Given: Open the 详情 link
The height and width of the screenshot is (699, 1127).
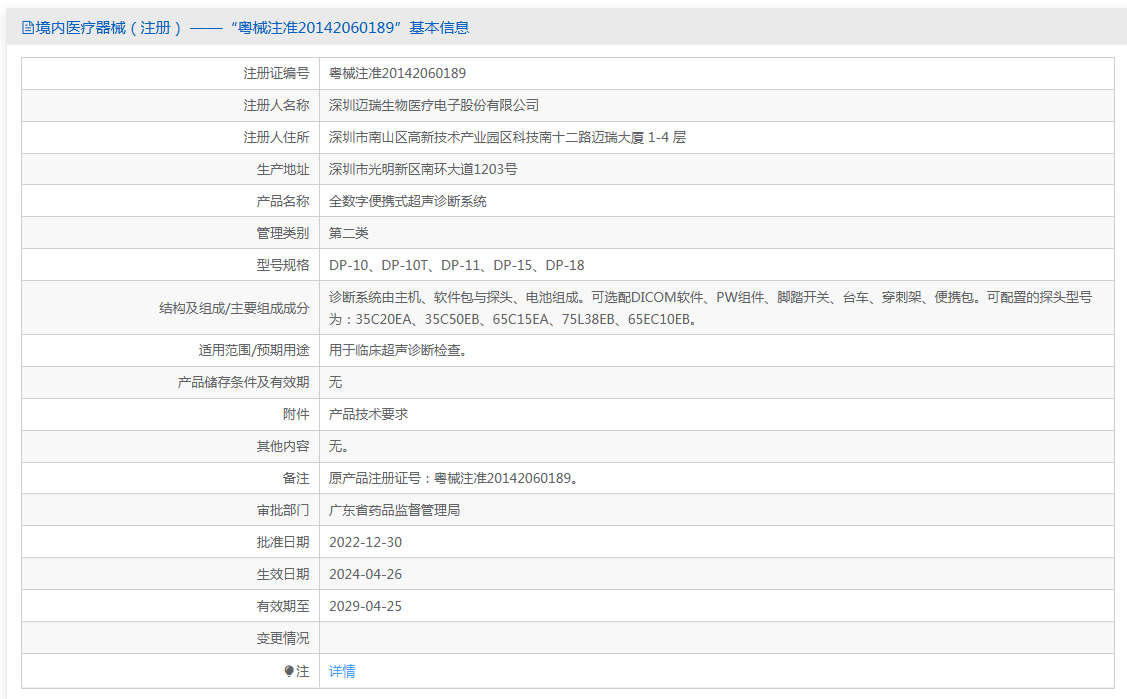Looking at the screenshot, I should coord(342,671).
